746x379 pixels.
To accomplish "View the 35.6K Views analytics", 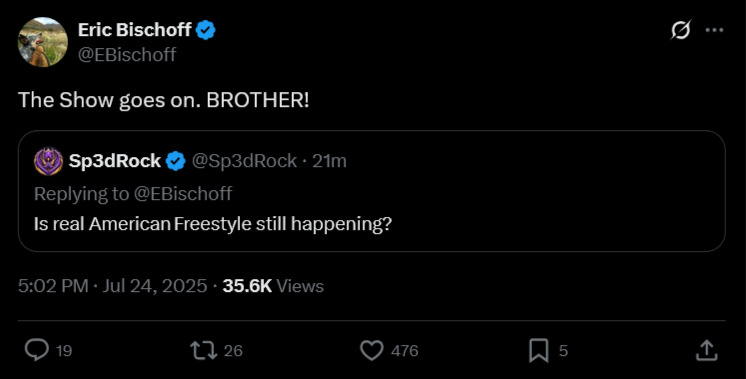I will (273, 286).
